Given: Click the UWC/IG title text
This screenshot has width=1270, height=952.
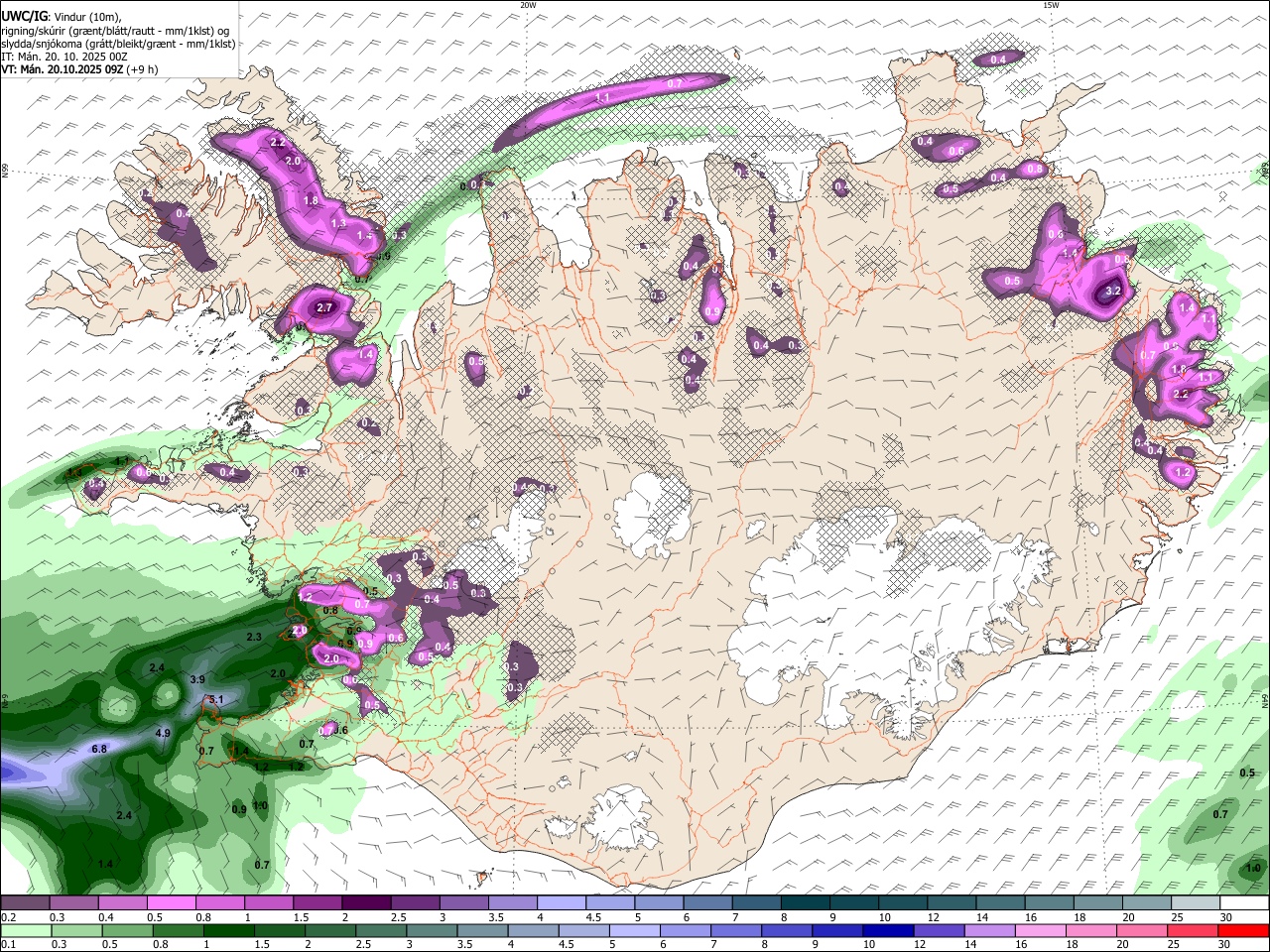Looking at the screenshot, I should pyautogui.click(x=24, y=17).
